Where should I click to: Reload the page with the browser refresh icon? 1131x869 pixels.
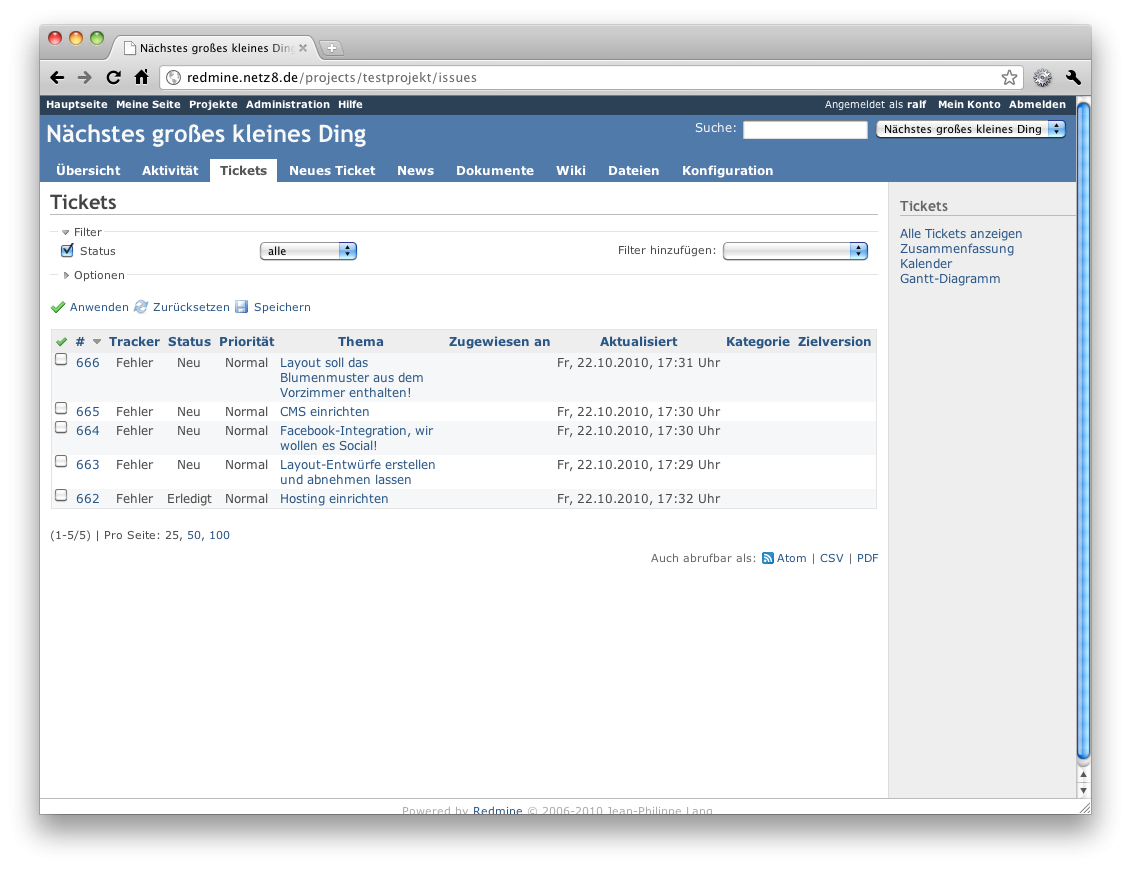click(x=113, y=77)
